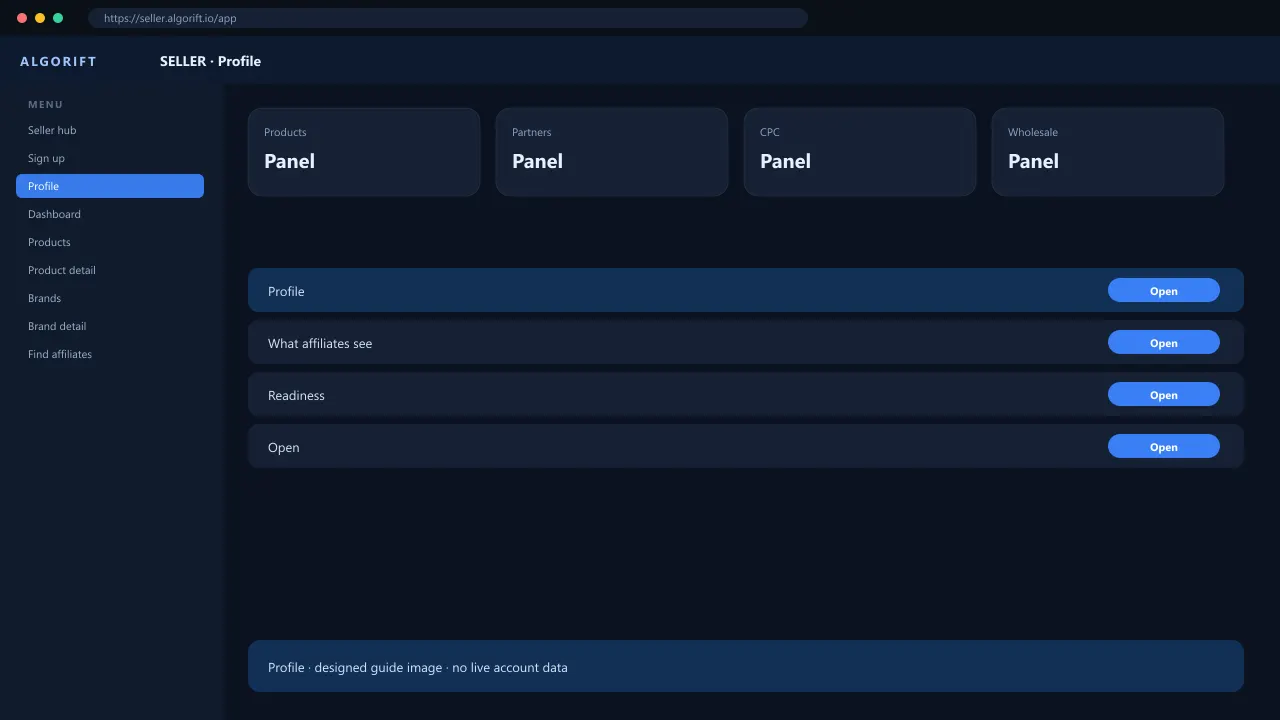1280x720 pixels.
Task: Click the SELLER · Profile header title
Action: coord(210,61)
